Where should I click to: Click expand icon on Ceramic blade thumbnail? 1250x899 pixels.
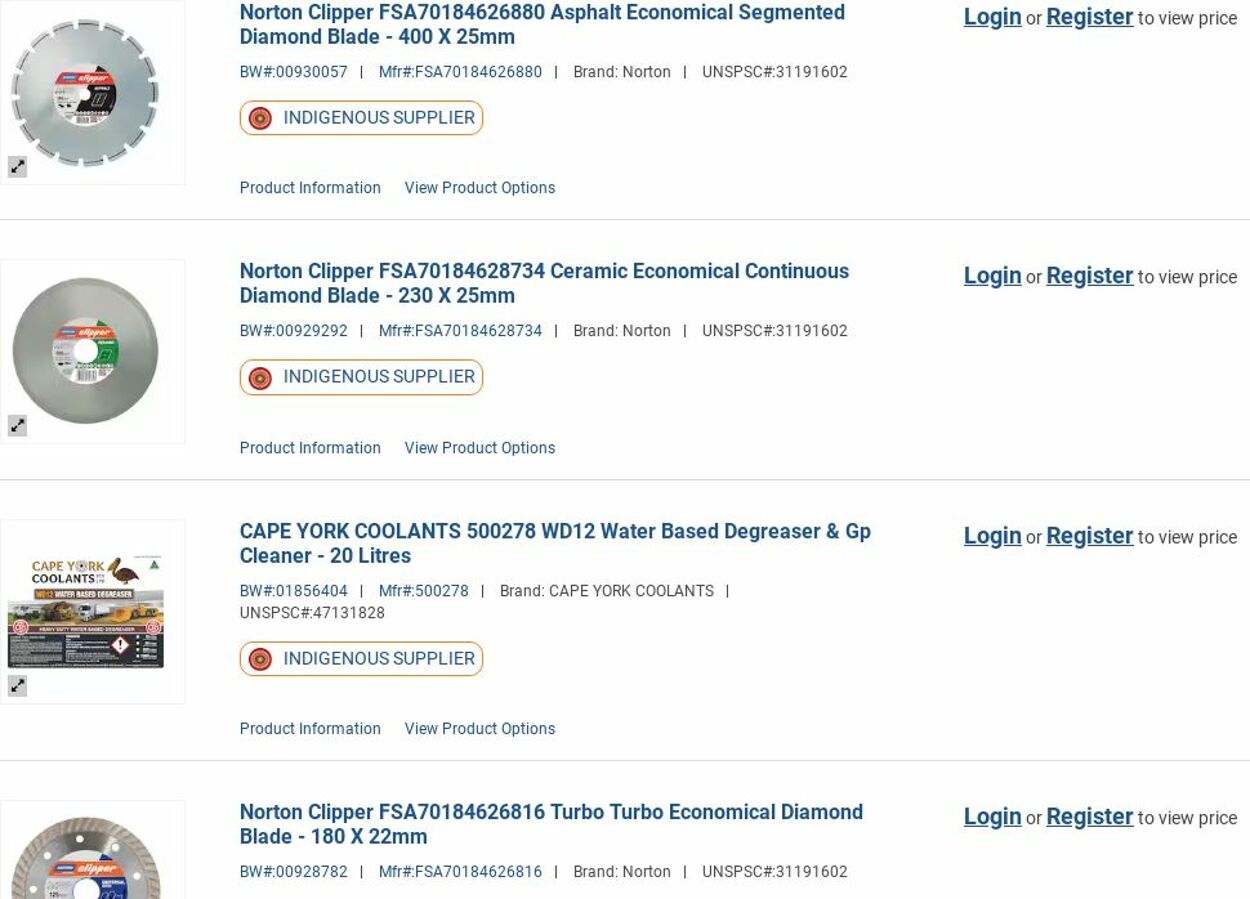click(18, 426)
